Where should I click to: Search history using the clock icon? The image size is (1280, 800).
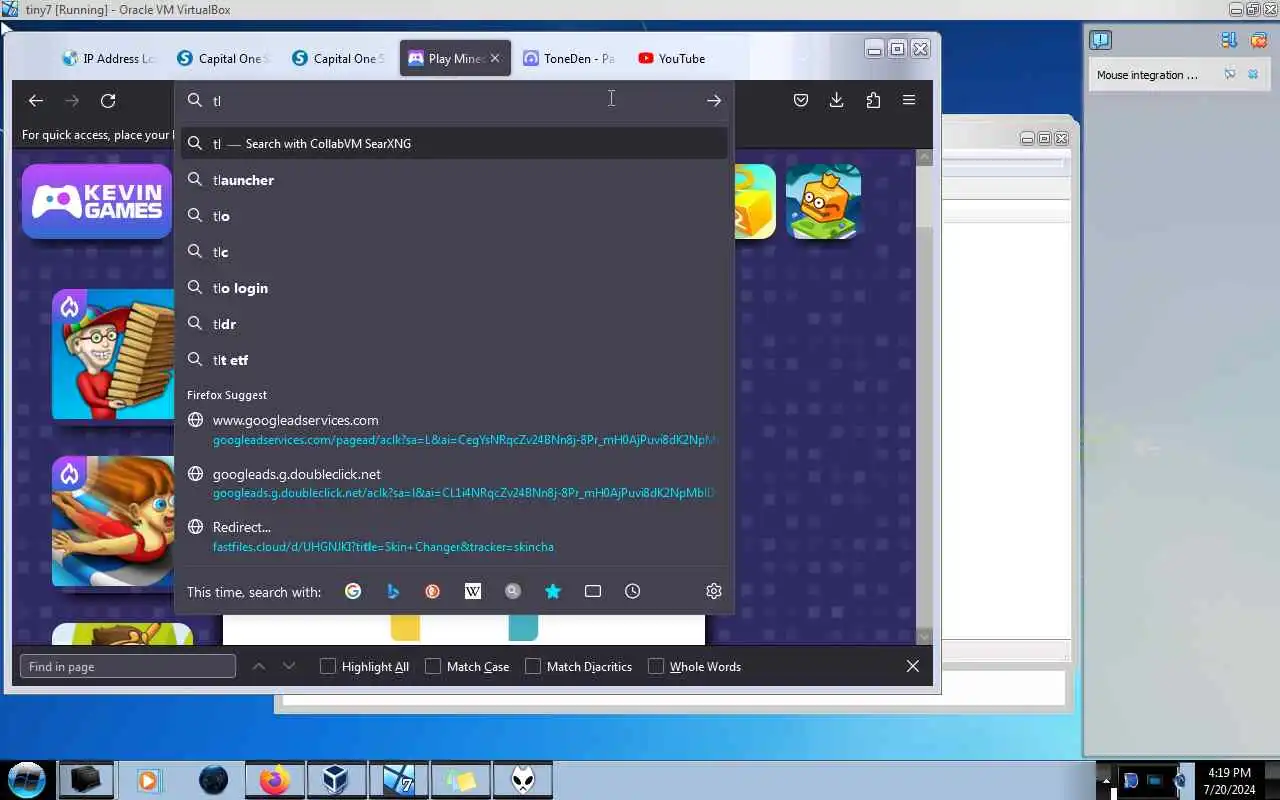point(633,591)
